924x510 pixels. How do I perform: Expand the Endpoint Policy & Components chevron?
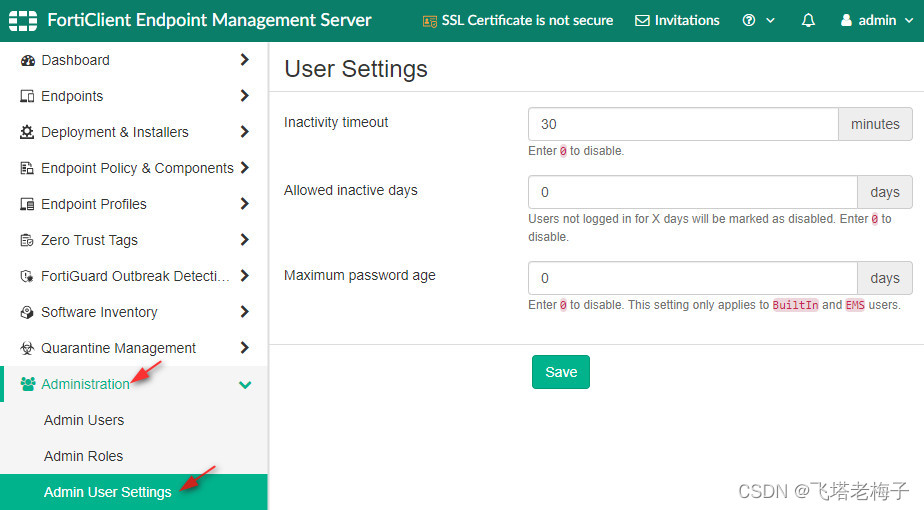[x=245, y=167]
